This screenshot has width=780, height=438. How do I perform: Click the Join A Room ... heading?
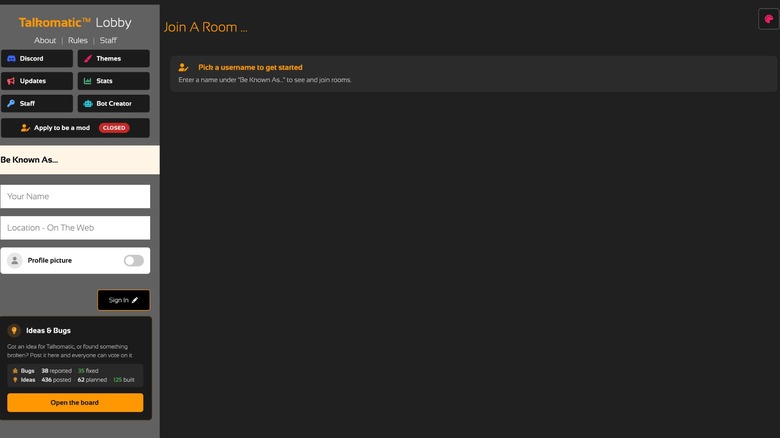[205, 27]
